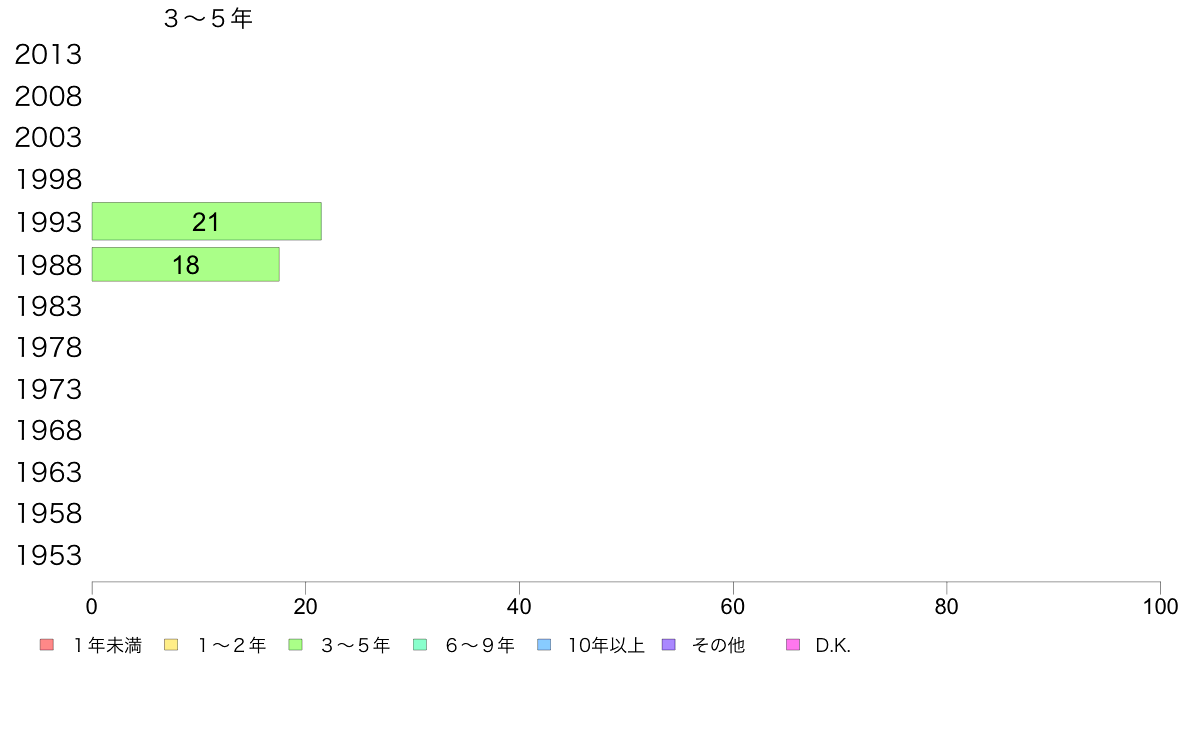Click the yellow 1〜2年 legend swatch

(x=170, y=645)
